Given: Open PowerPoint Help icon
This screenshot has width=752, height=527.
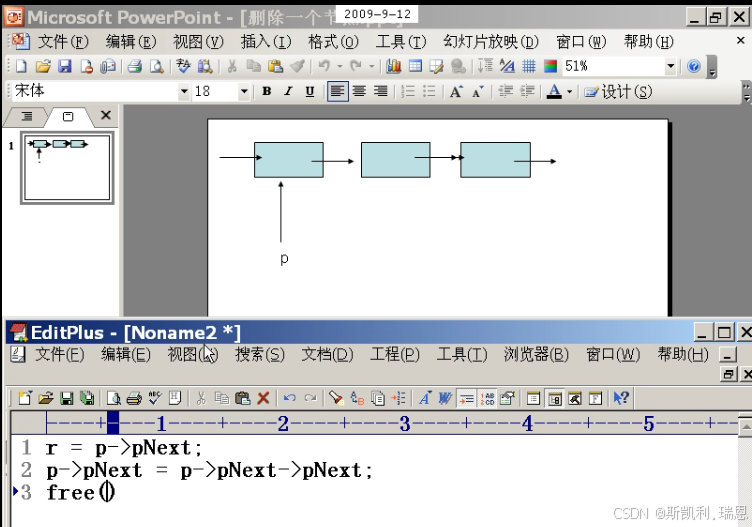Looking at the screenshot, I should [693, 66].
